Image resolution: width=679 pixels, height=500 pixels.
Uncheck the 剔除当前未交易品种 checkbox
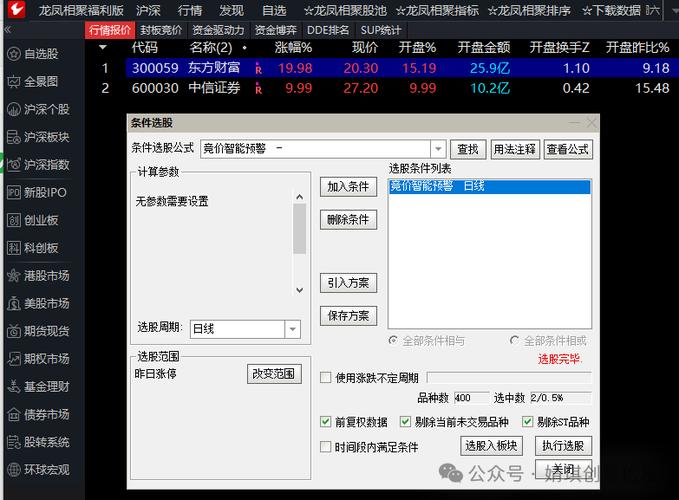[x=405, y=421]
